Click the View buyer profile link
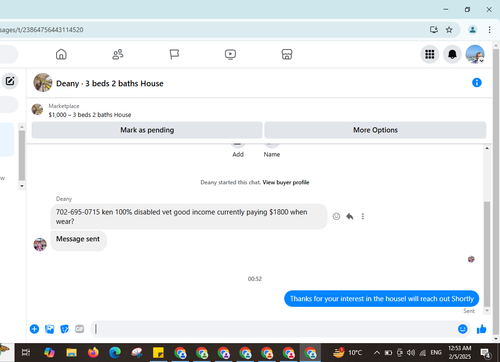This screenshot has width=500, height=362. pyautogui.click(x=286, y=182)
